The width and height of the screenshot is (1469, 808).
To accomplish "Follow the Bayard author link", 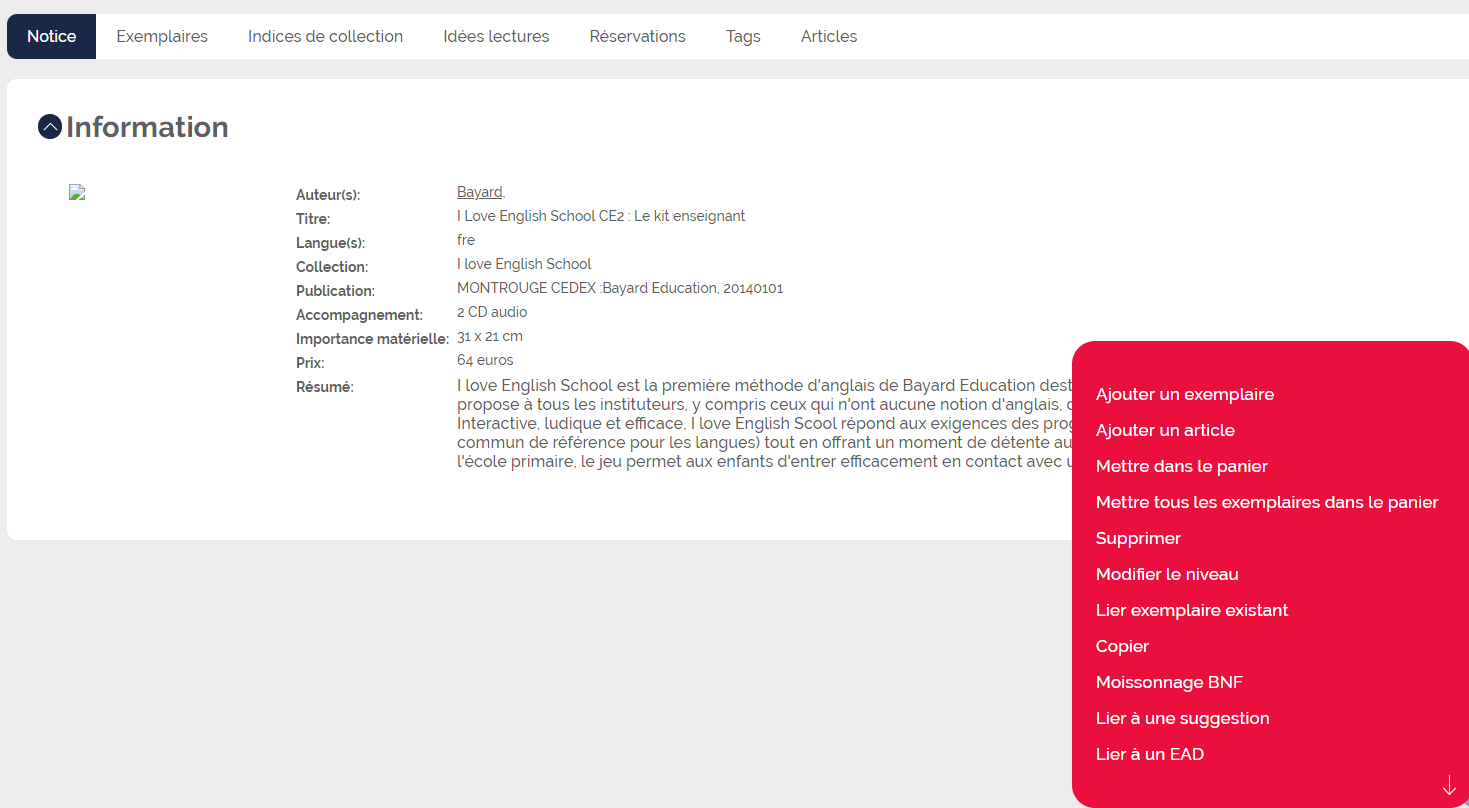I will click(480, 192).
